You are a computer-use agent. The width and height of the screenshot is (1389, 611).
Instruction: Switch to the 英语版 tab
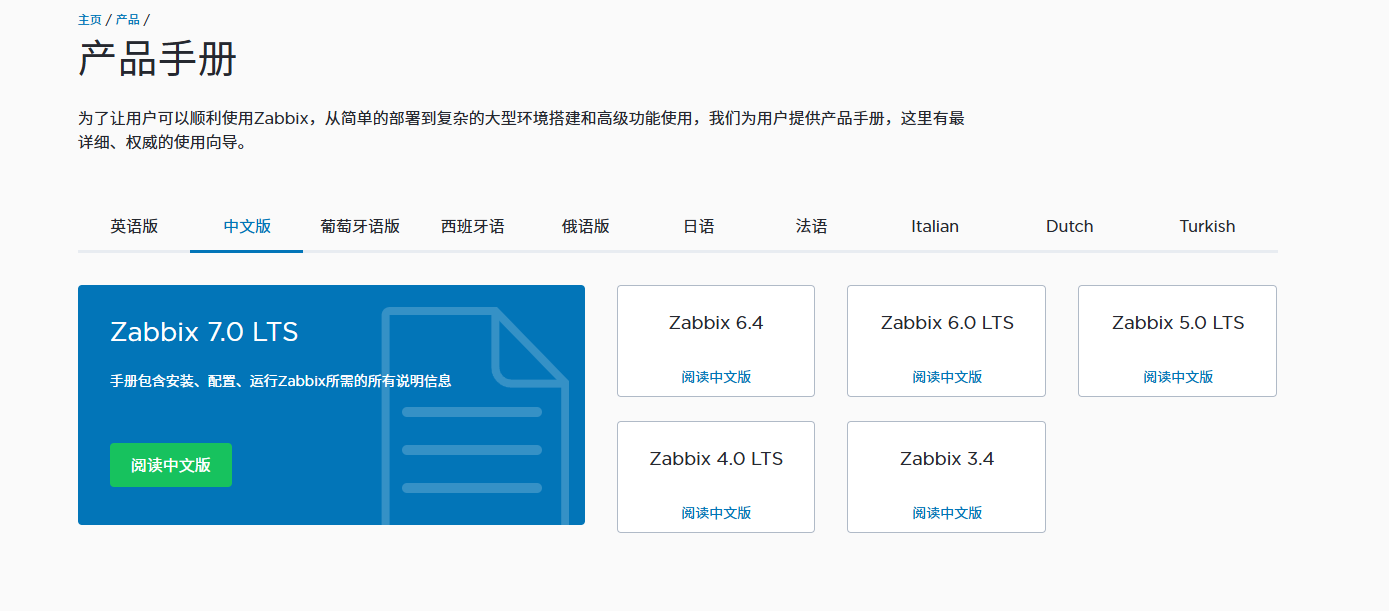[134, 226]
